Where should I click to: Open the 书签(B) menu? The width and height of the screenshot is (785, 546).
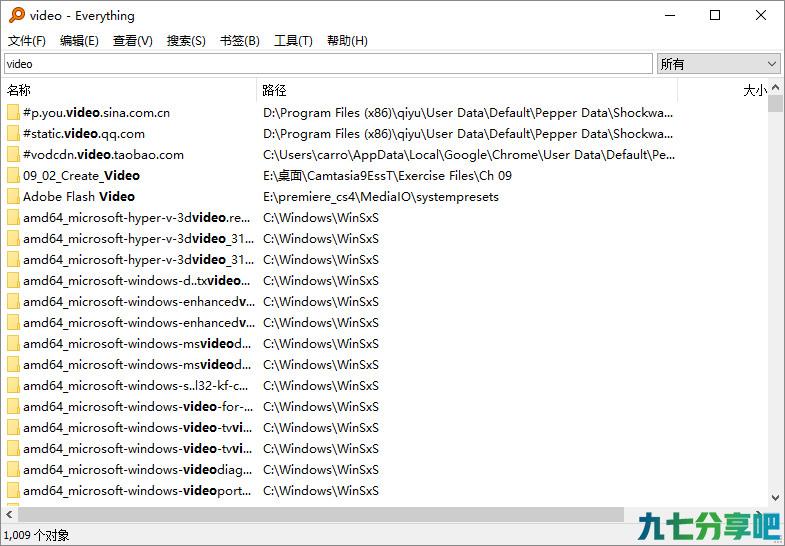[240, 41]
